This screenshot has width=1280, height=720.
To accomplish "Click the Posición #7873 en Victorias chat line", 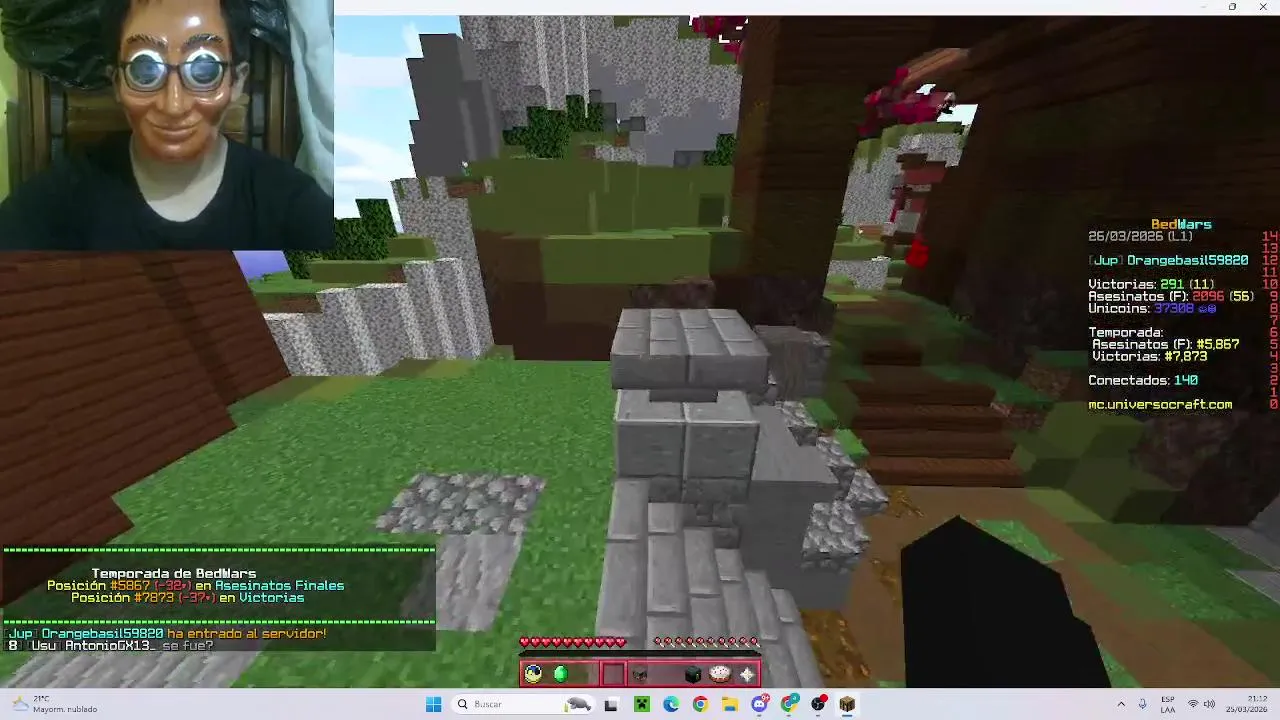I will pyautogui.click(x=187, y=598).
